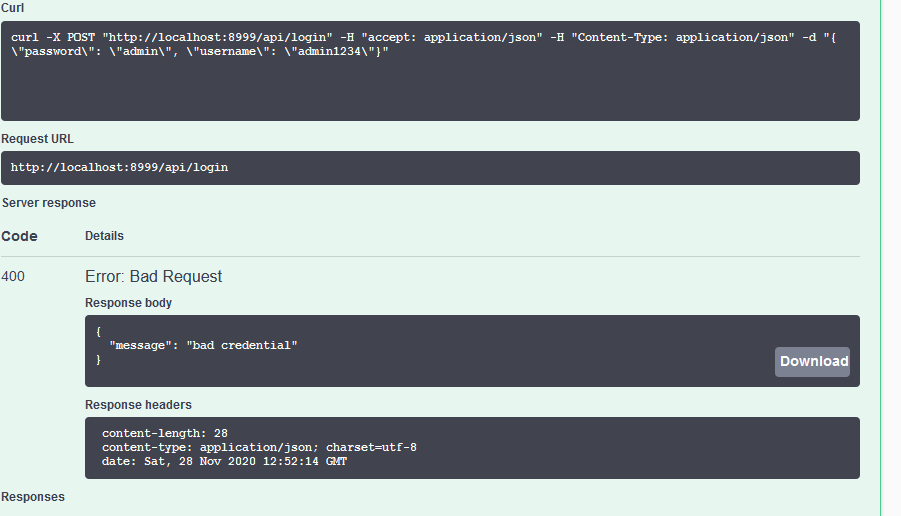This screenshot has width=901, height=516.
Task: Click the Code column header
Action: point(19,236)
